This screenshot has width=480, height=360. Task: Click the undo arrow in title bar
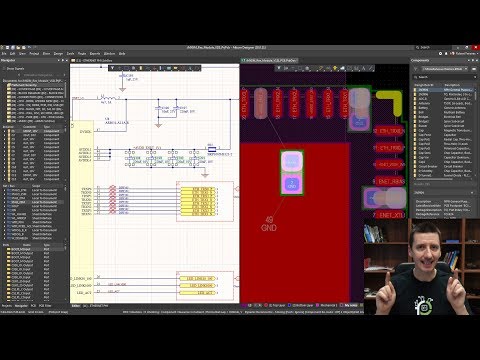point(29,48)
